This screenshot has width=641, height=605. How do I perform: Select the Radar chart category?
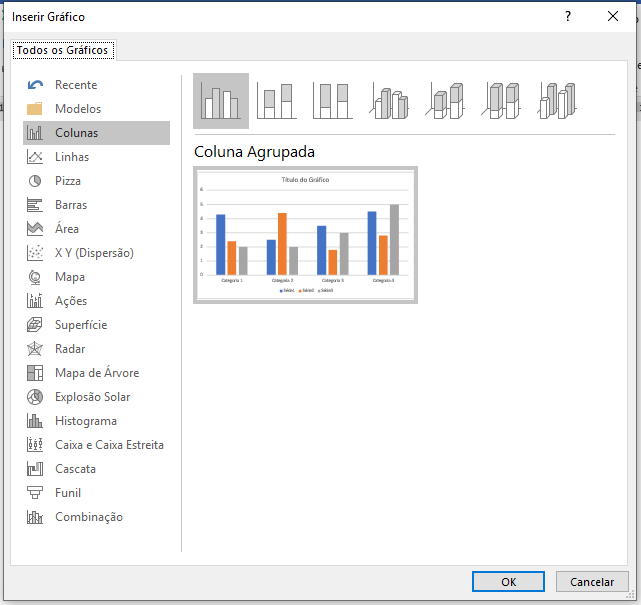(70, 349)
